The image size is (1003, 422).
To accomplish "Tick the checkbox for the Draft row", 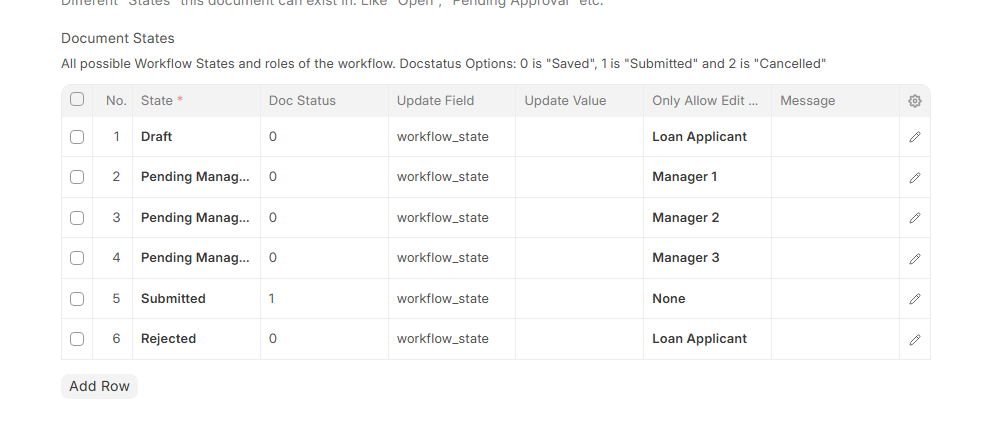I will pyautogui.click(x=77, y=137).
